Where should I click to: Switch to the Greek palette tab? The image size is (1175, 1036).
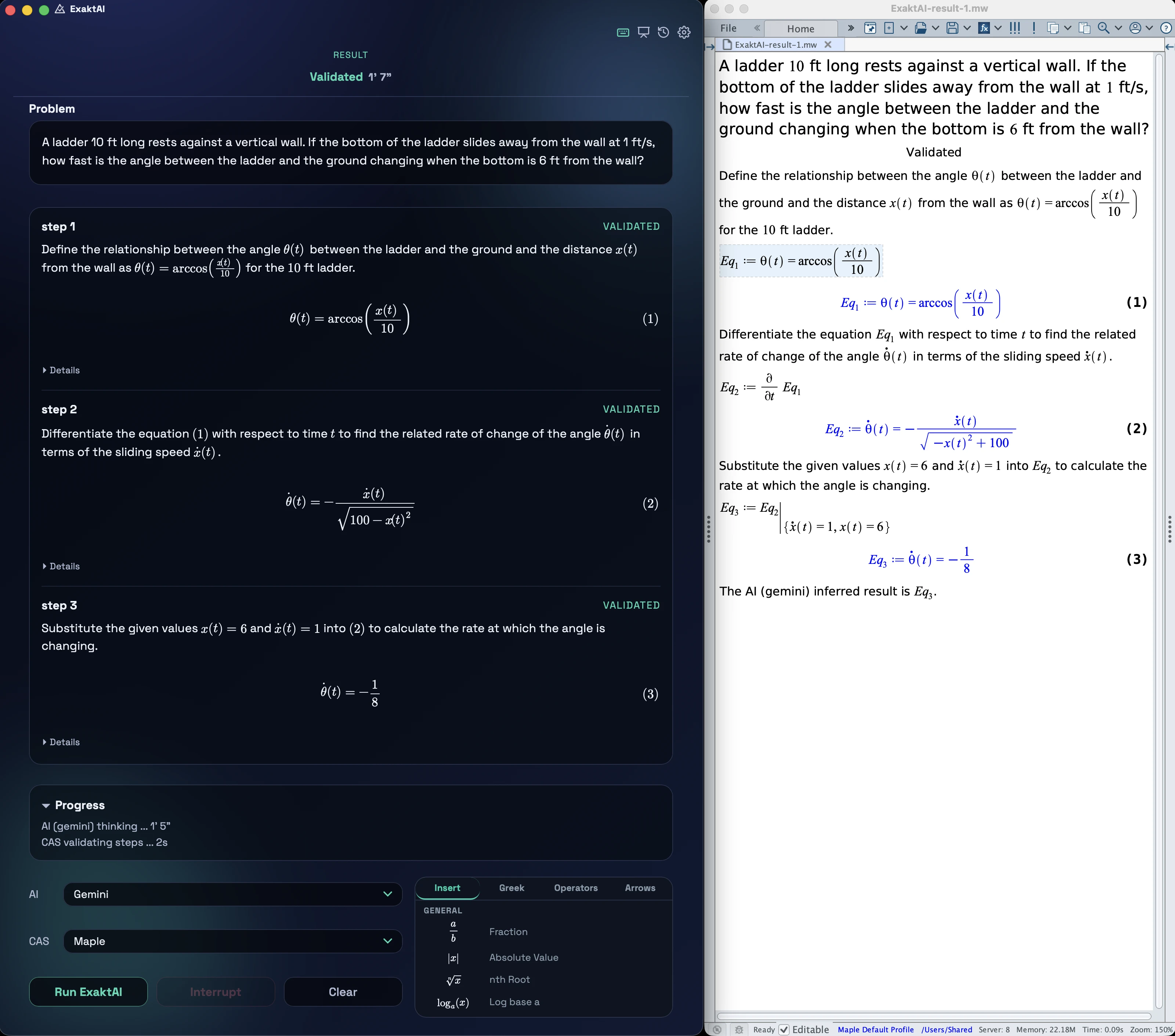tap(511, 888)
